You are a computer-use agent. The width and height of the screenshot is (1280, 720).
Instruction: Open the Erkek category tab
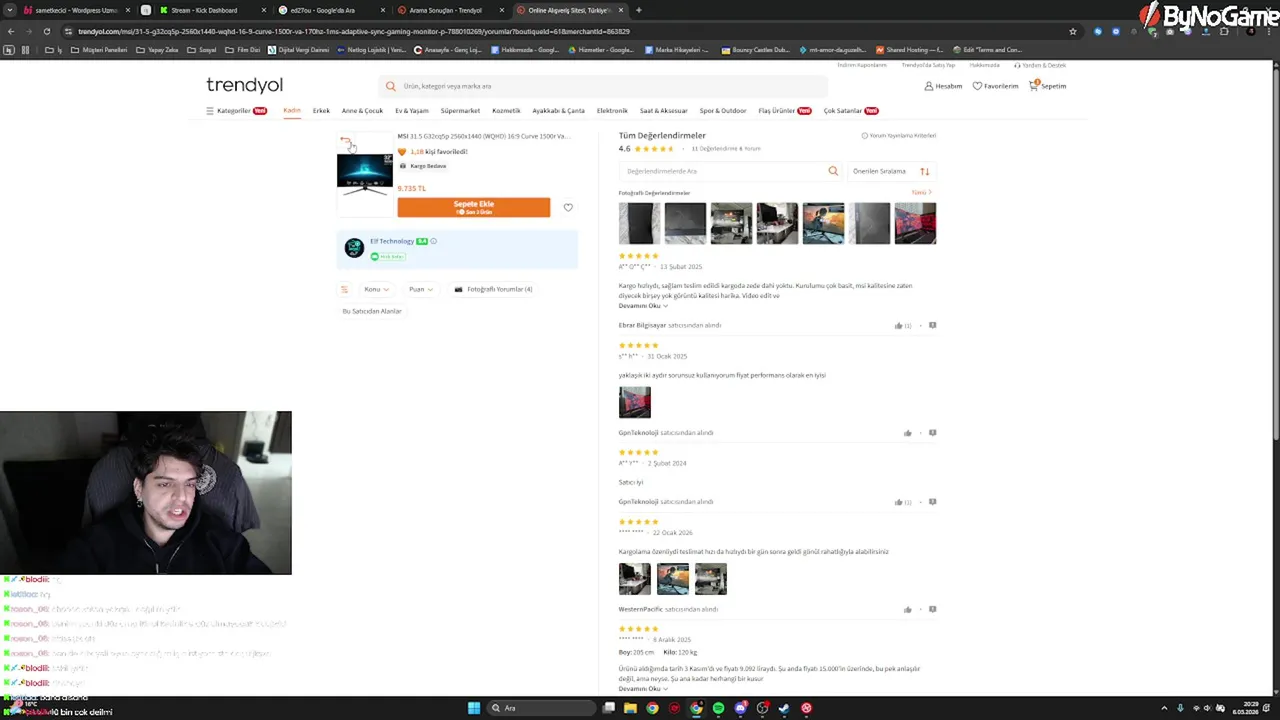(x=321, y=111)
